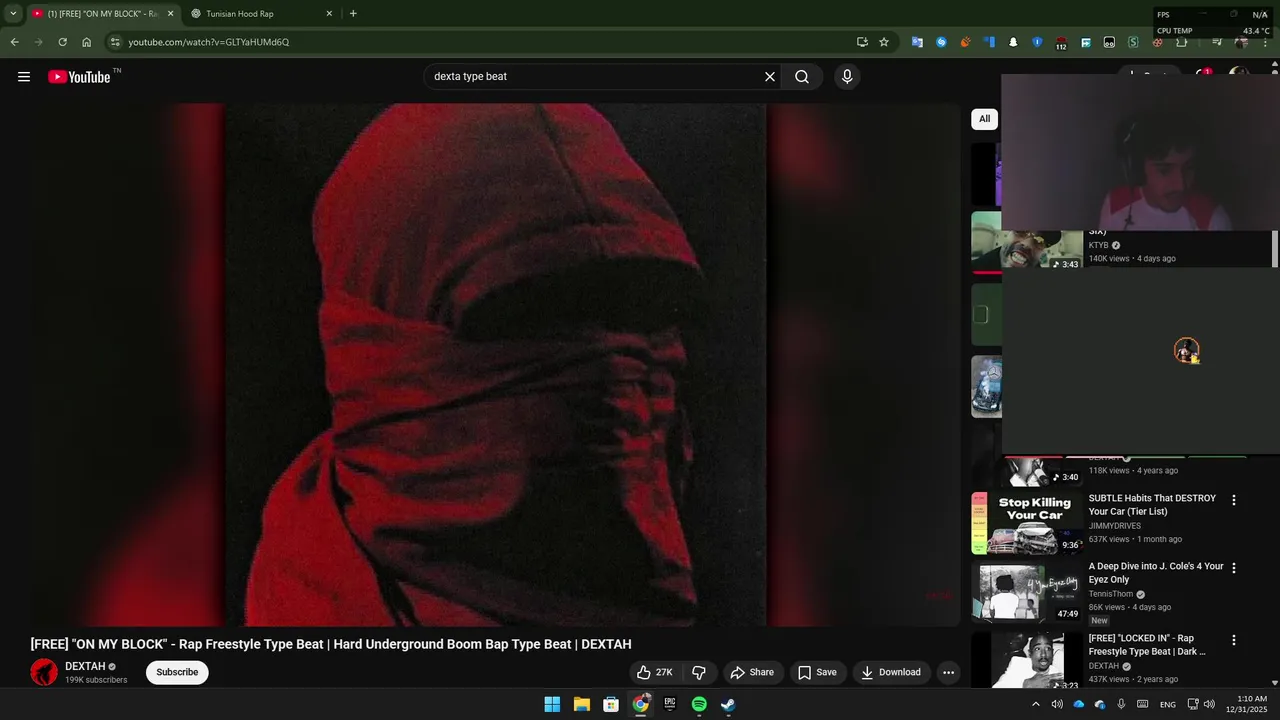
Task: Open Steam from the taskbar
Action: tap(728, 704)
